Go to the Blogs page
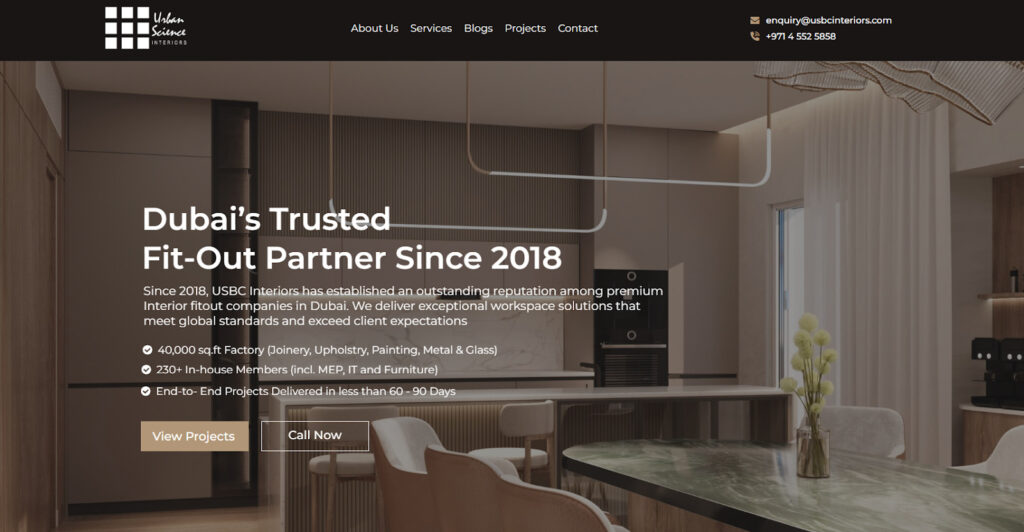Screen dimensions: 1024x532 point(478,28)
